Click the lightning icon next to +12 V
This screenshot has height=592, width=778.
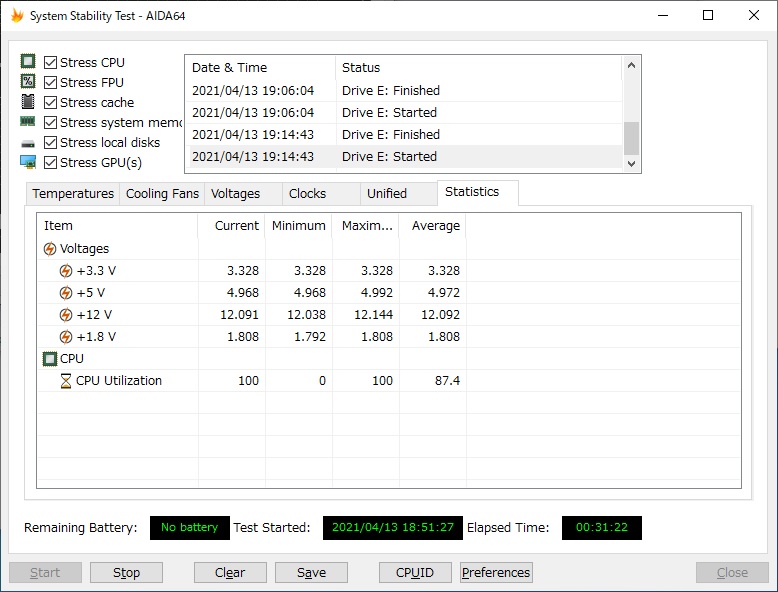(66, 315)
